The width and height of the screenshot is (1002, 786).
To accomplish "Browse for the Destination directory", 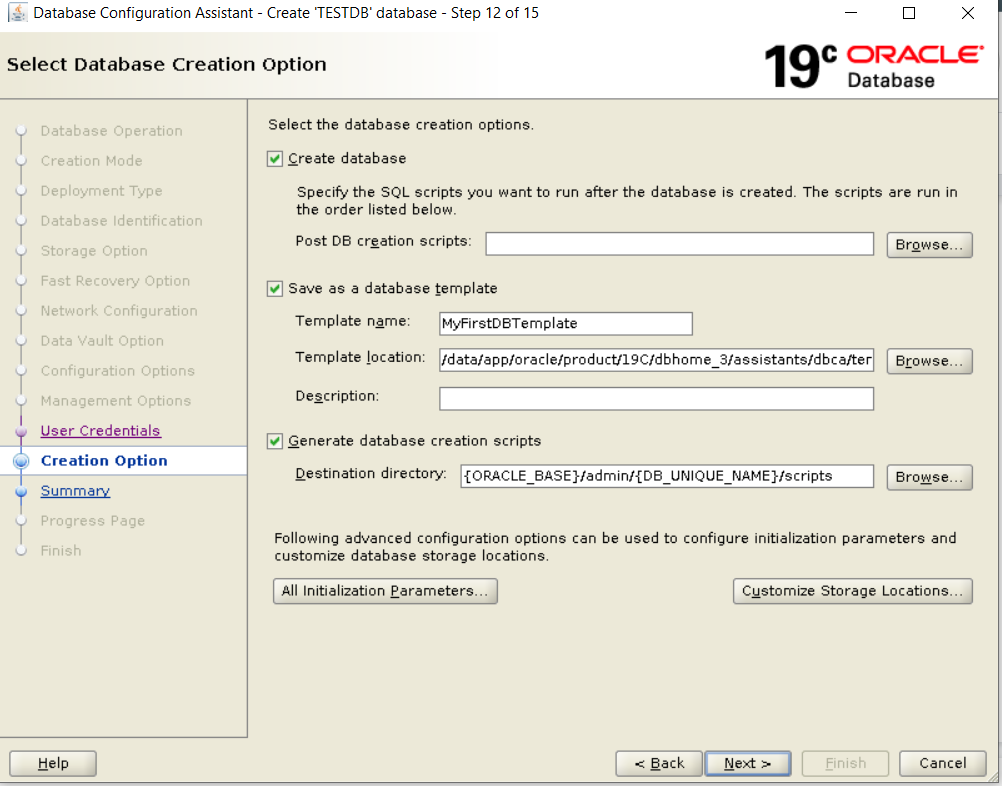I will point(929,477).
